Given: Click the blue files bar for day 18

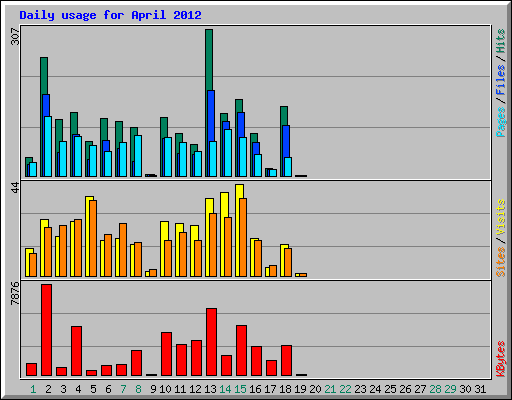Looking at the screenshot, I should tap(286, 142).
